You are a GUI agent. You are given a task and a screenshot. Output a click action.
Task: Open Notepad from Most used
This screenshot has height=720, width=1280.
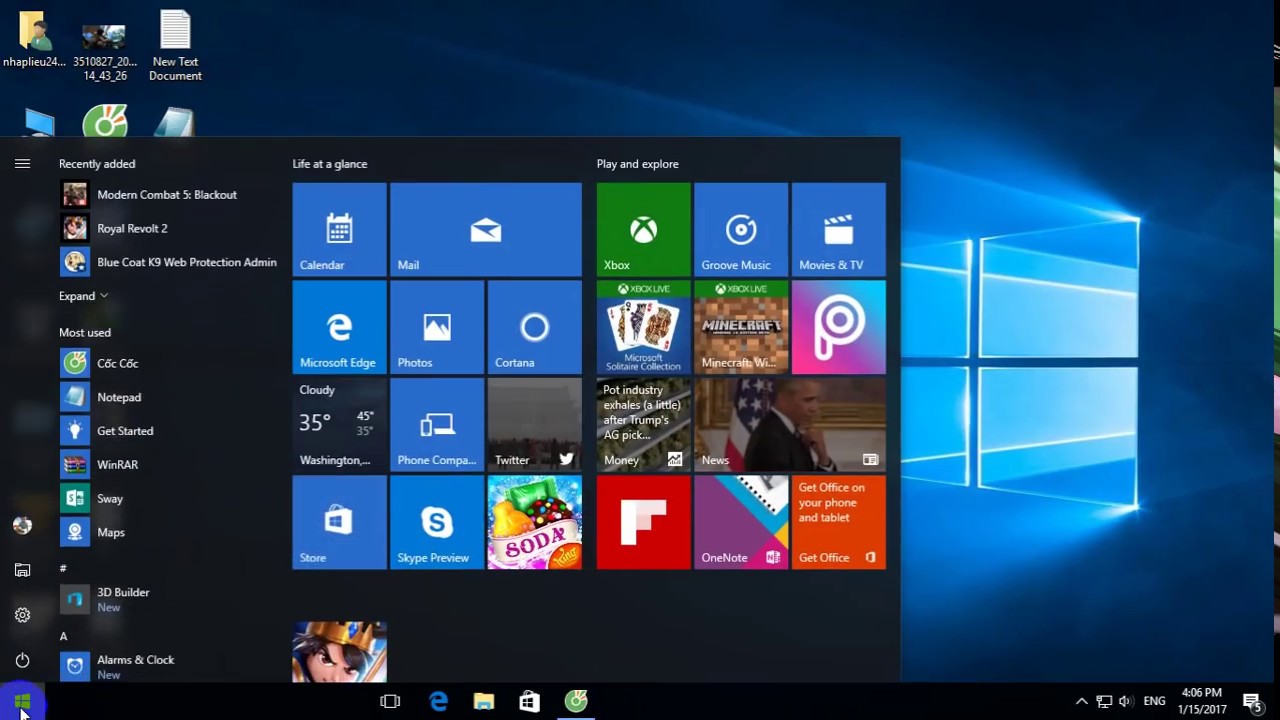point(168,397)
